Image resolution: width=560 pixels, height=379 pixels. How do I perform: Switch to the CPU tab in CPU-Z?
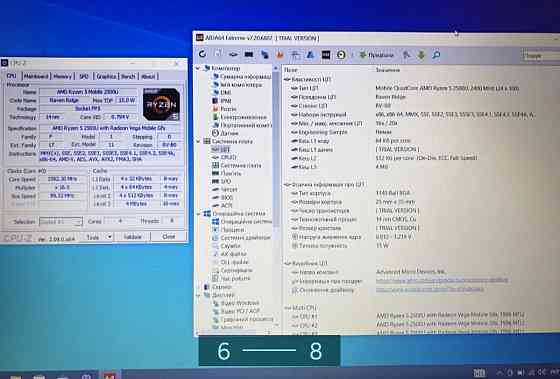tap(11, 76)
